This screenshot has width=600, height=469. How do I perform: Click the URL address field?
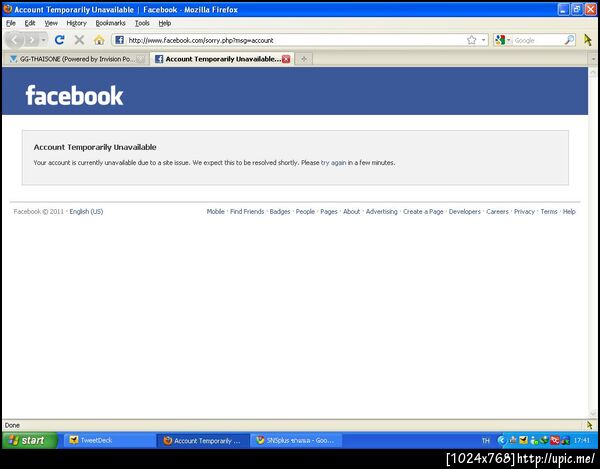point(295,40)
